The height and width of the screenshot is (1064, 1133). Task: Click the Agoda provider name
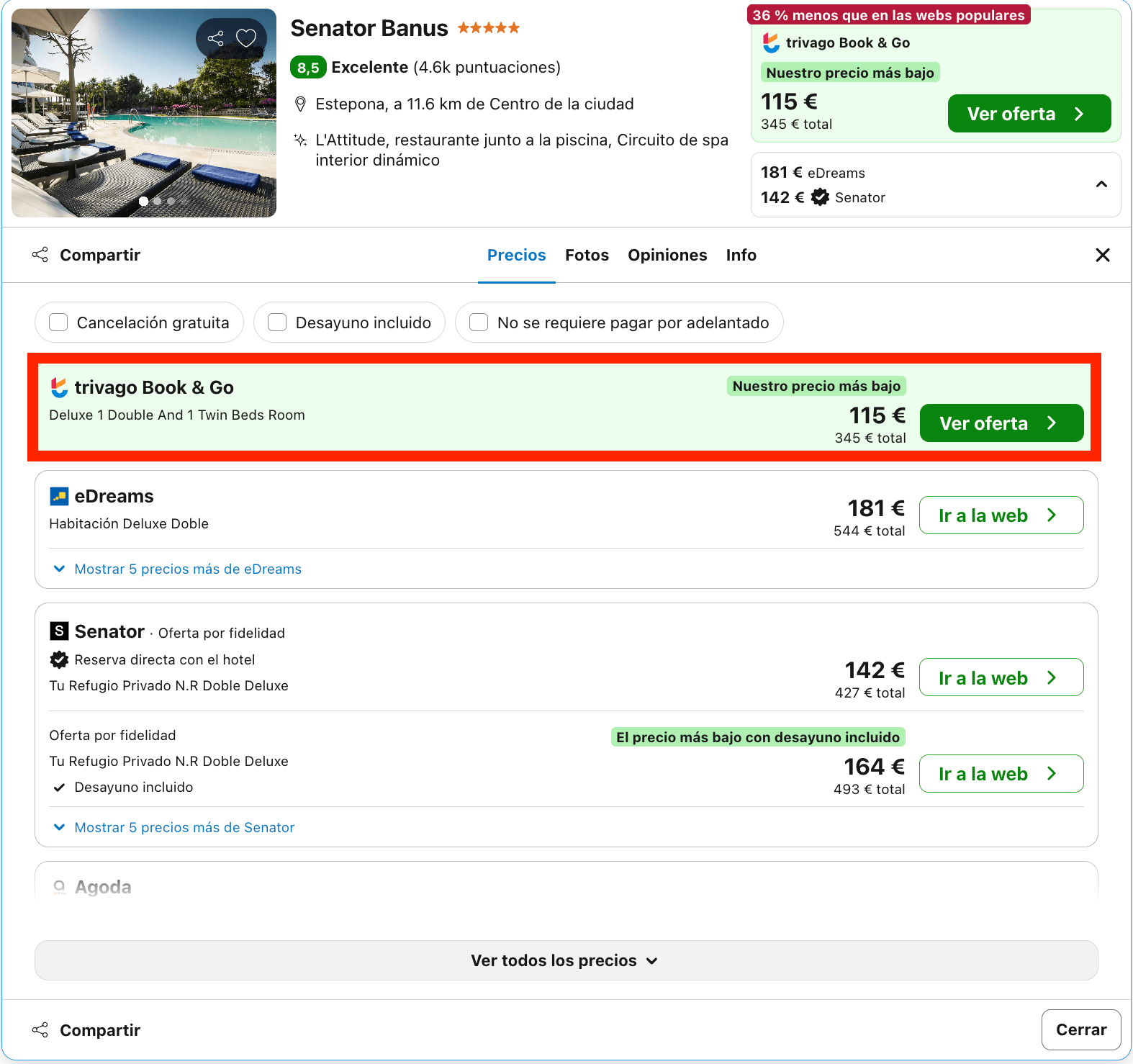[103, 887]
